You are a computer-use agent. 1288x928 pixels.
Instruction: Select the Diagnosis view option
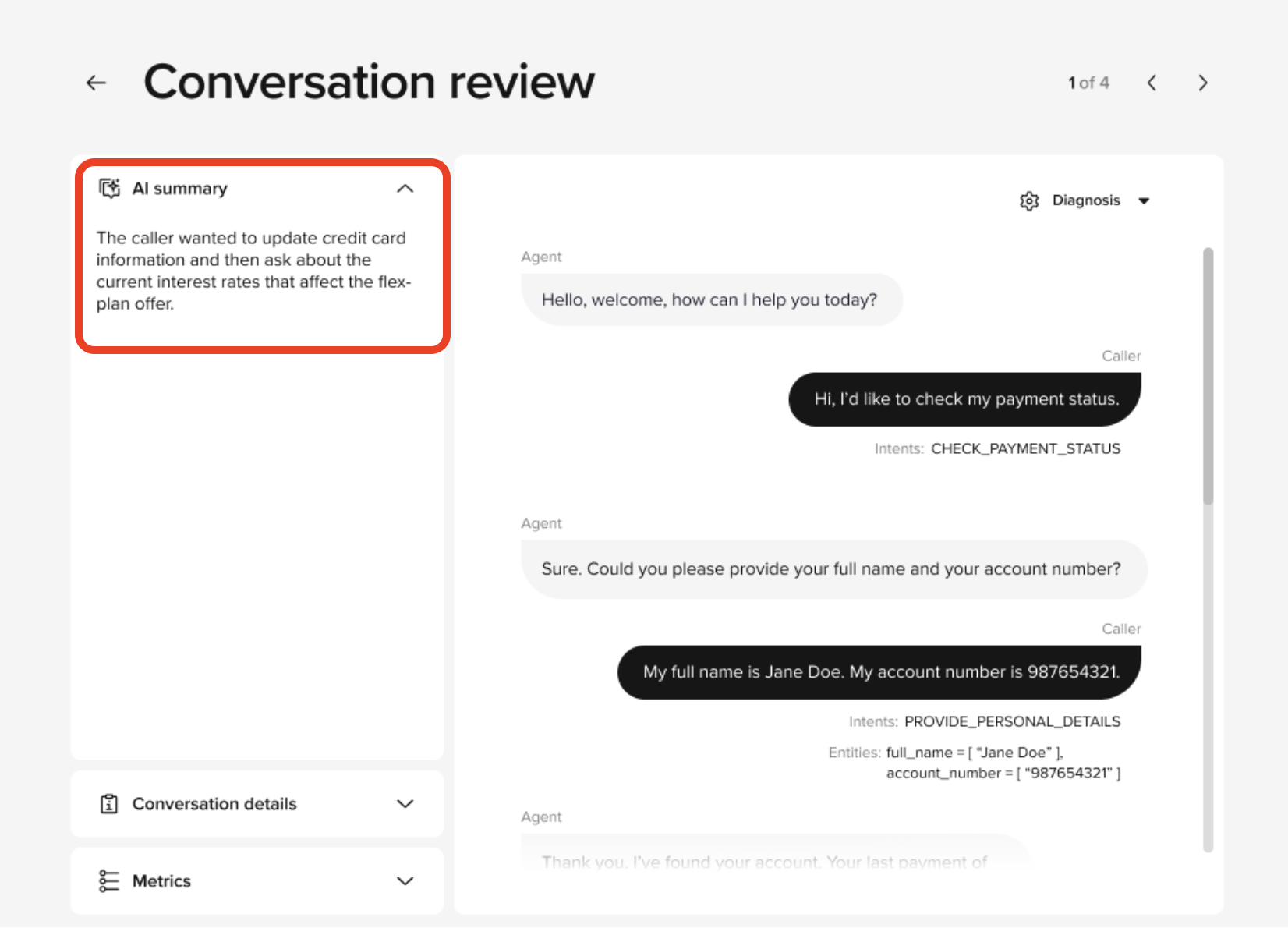point(1085,200)
